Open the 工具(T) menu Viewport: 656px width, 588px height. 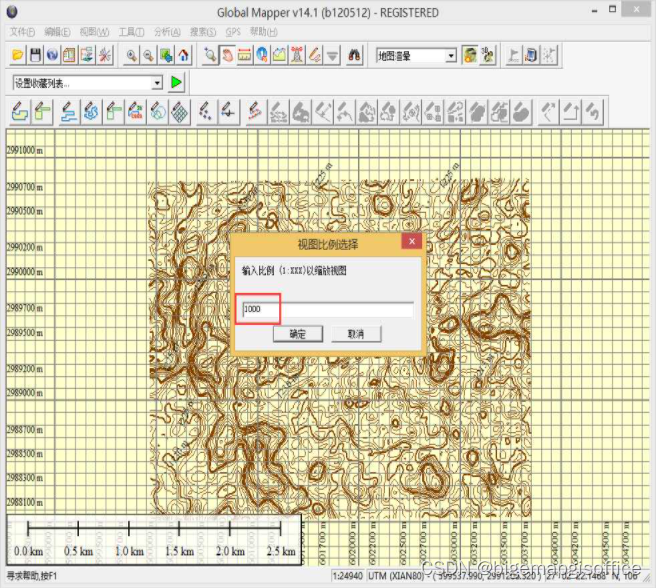(x=131, y=32)
